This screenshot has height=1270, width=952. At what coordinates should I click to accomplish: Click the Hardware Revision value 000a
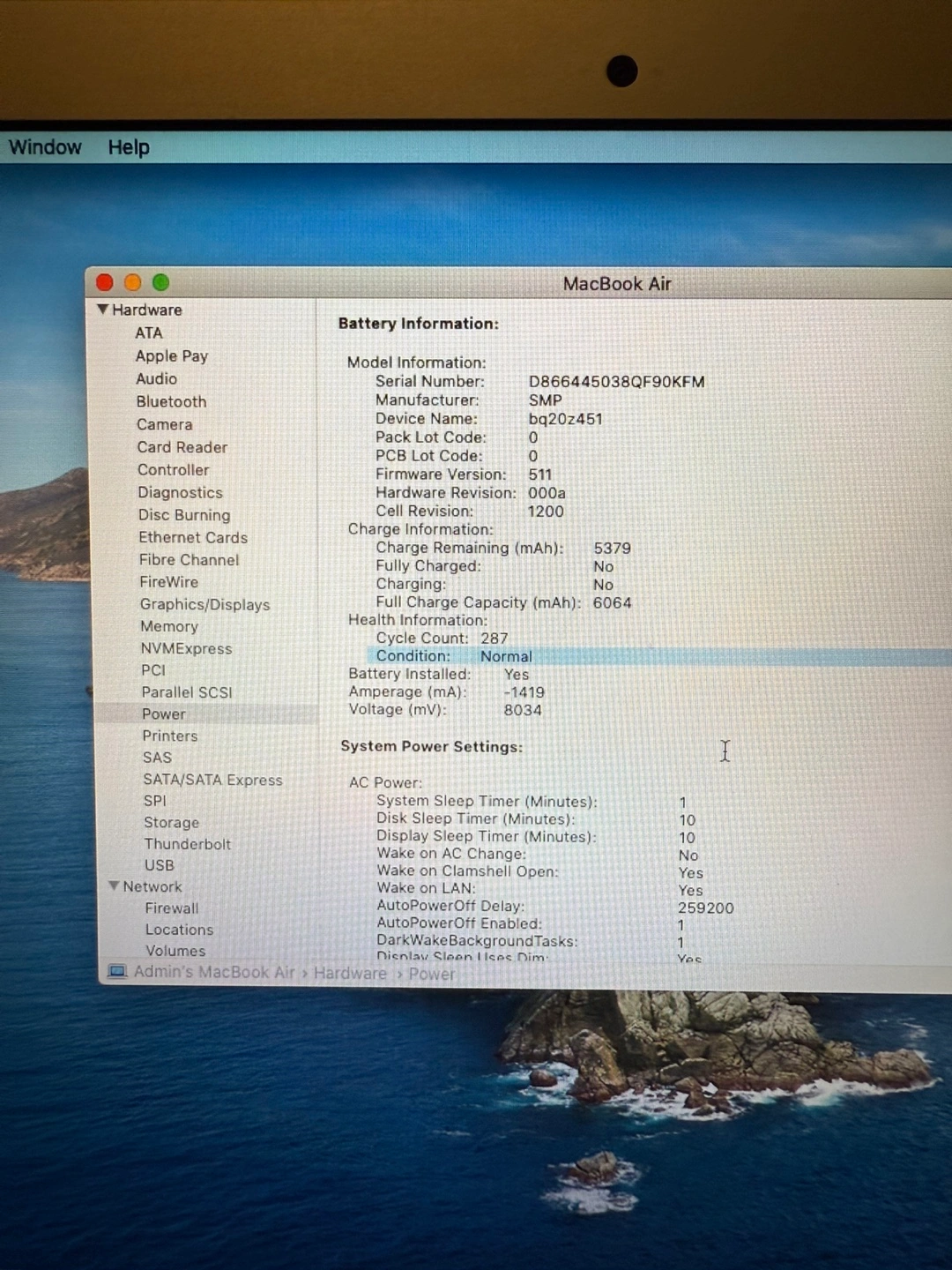tap(547, 493)
